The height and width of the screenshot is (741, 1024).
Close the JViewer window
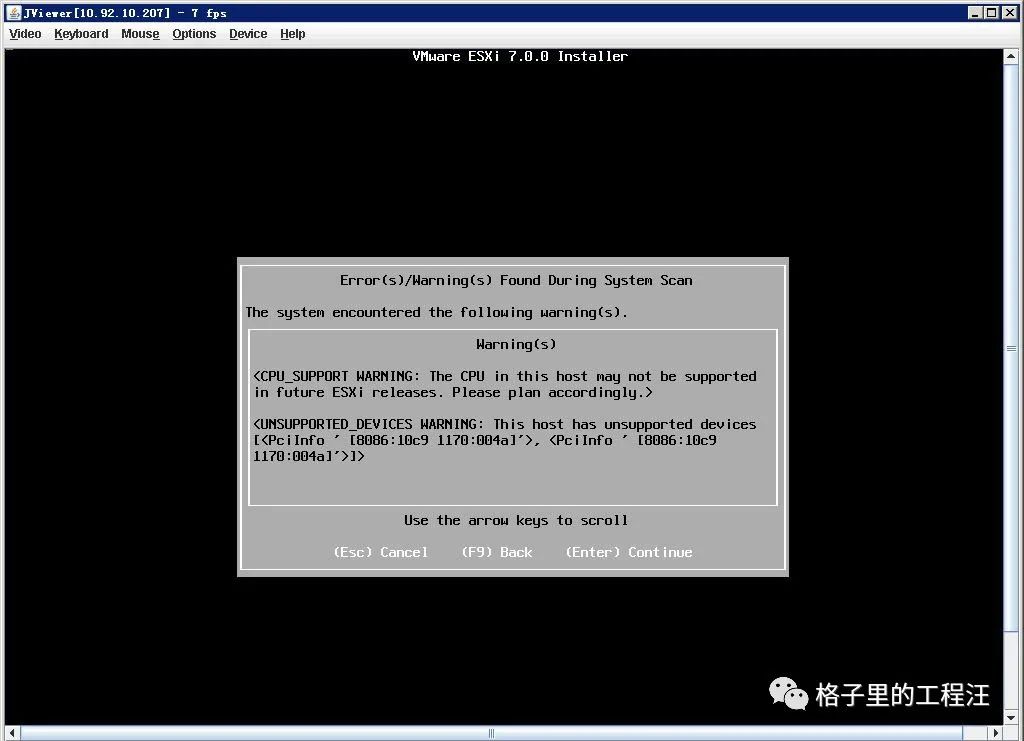[x=1009, y=12]
